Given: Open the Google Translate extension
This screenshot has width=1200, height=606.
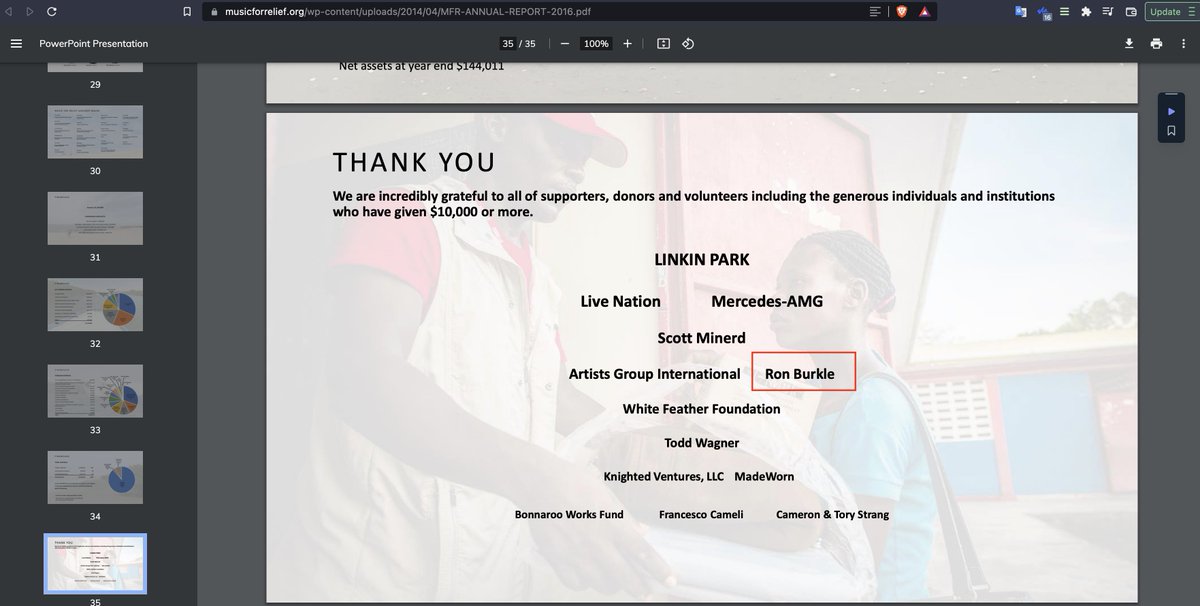Looking at the screenshot, I should 1021,12.
